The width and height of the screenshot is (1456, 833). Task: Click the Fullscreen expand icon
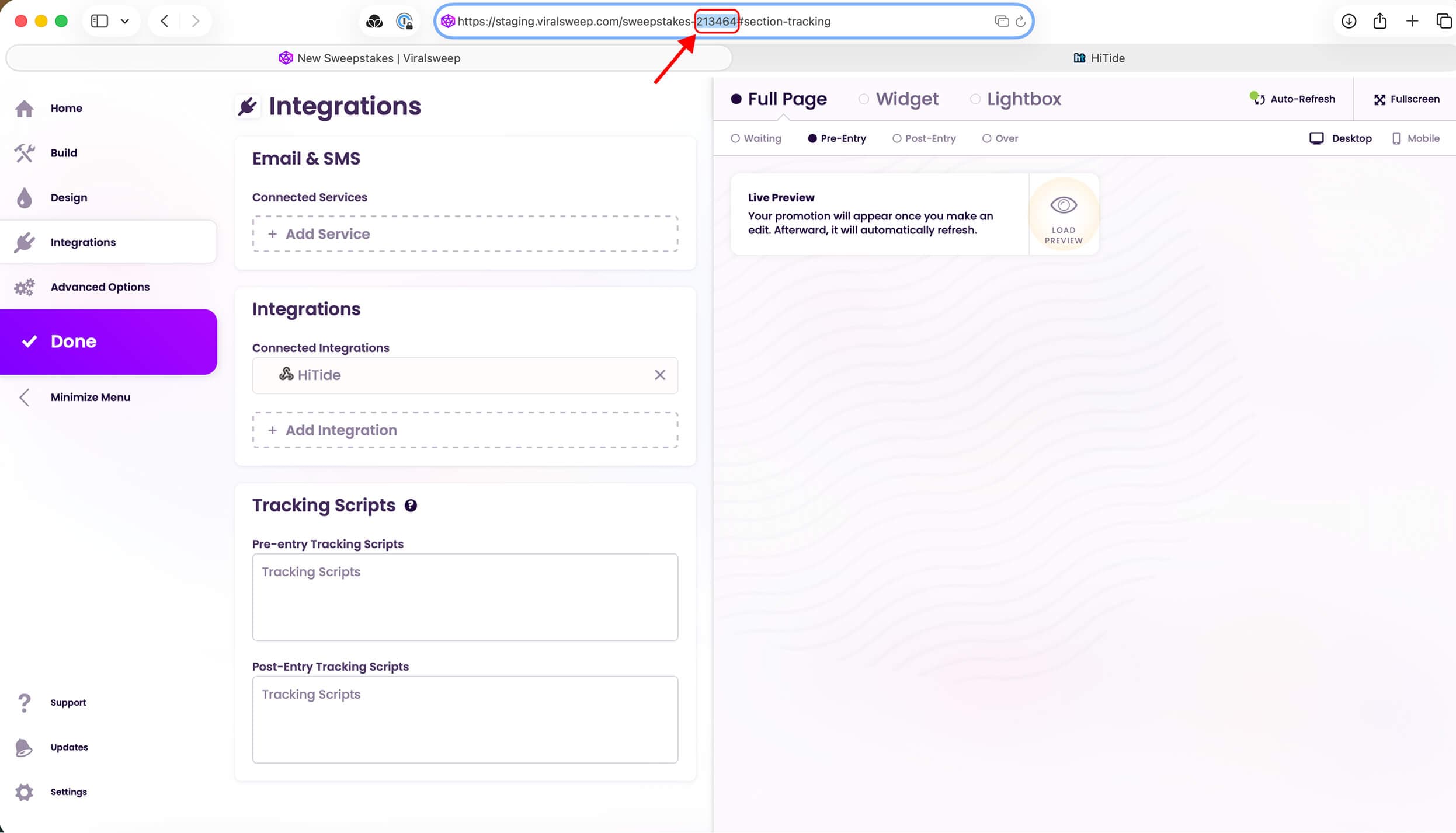(1379, 100)
